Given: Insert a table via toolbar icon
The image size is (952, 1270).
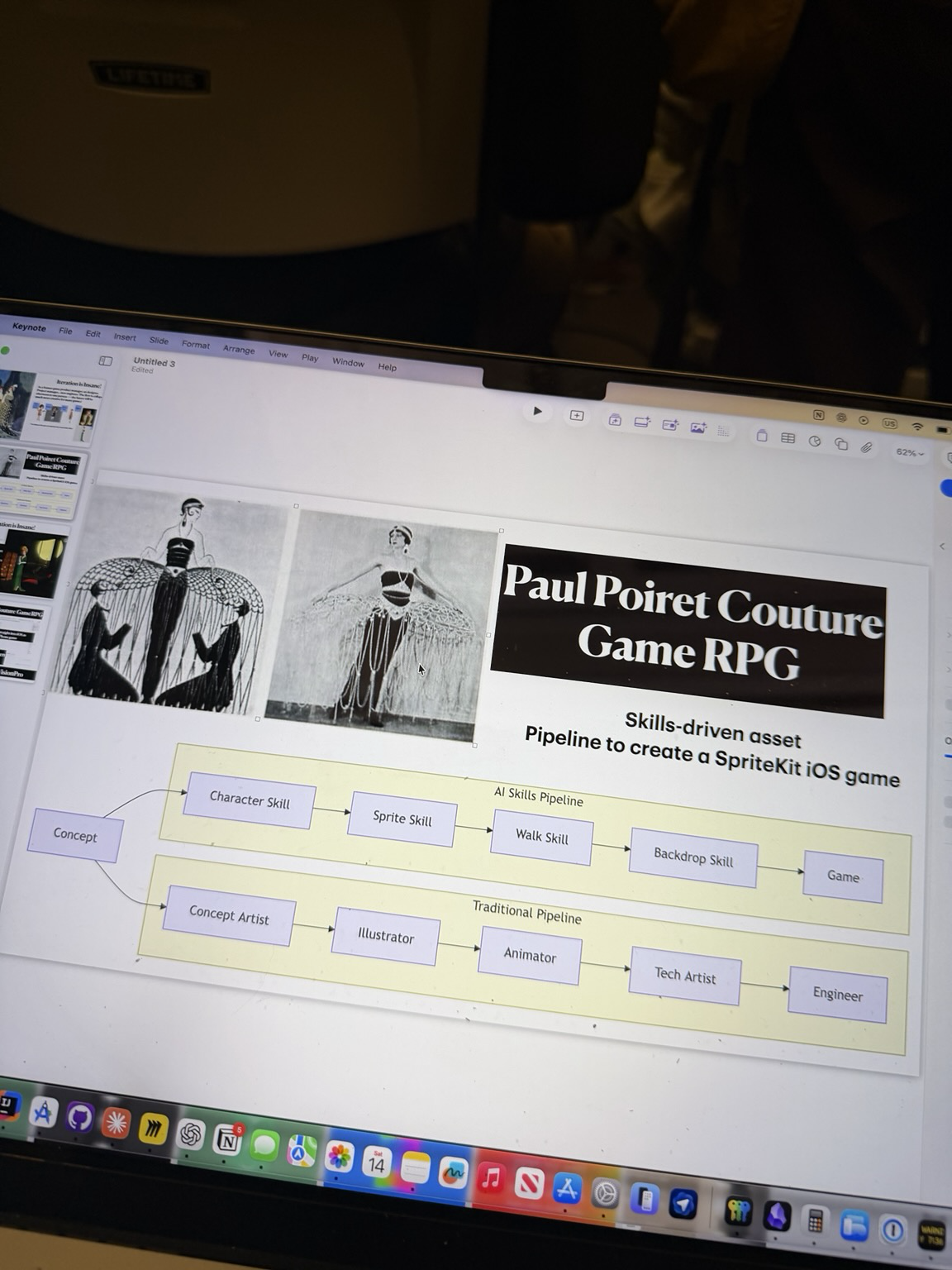Looking at the screenshot, I should (788, 438).
